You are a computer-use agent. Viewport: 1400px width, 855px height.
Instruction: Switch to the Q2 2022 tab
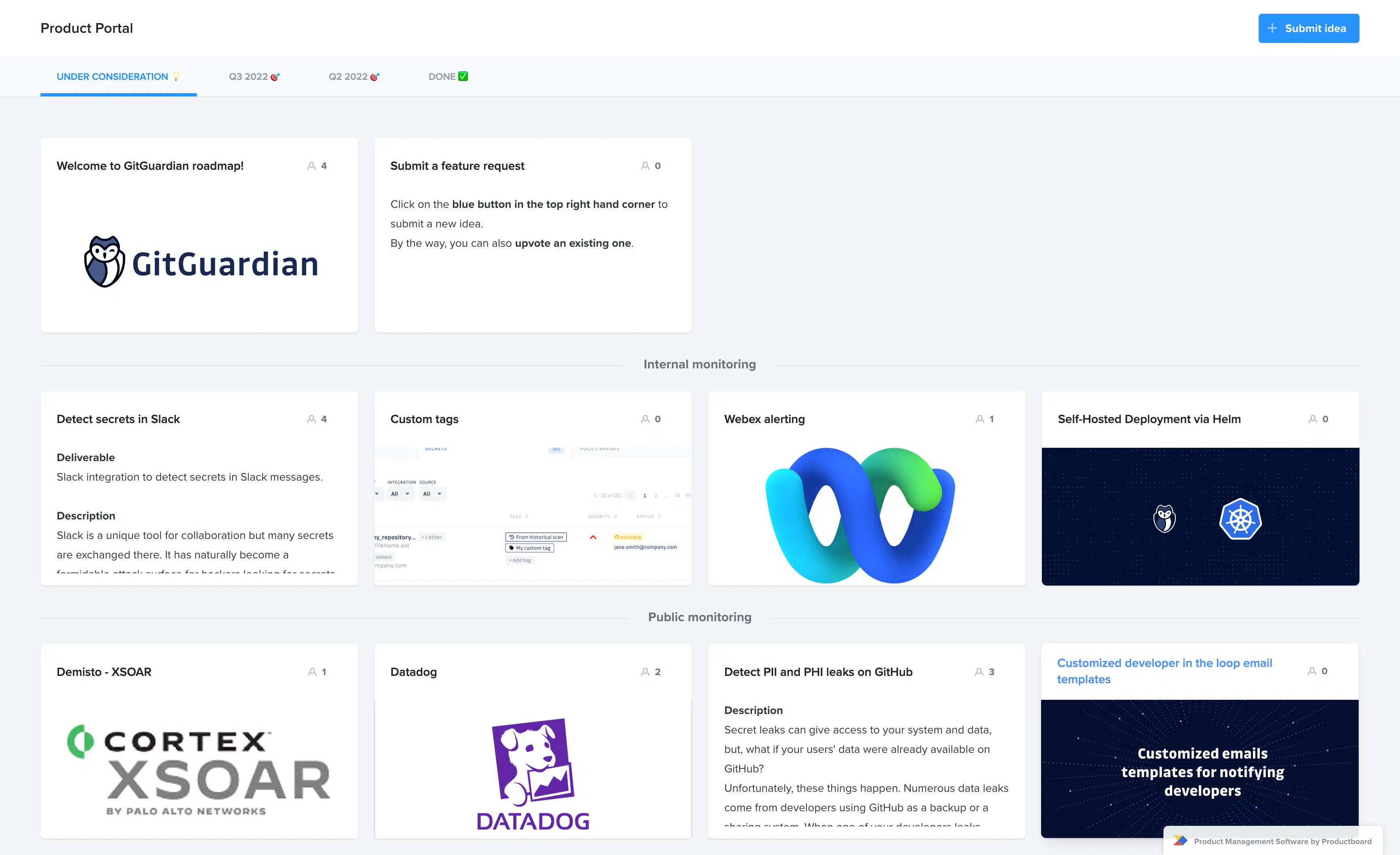(x=354, y=77)
